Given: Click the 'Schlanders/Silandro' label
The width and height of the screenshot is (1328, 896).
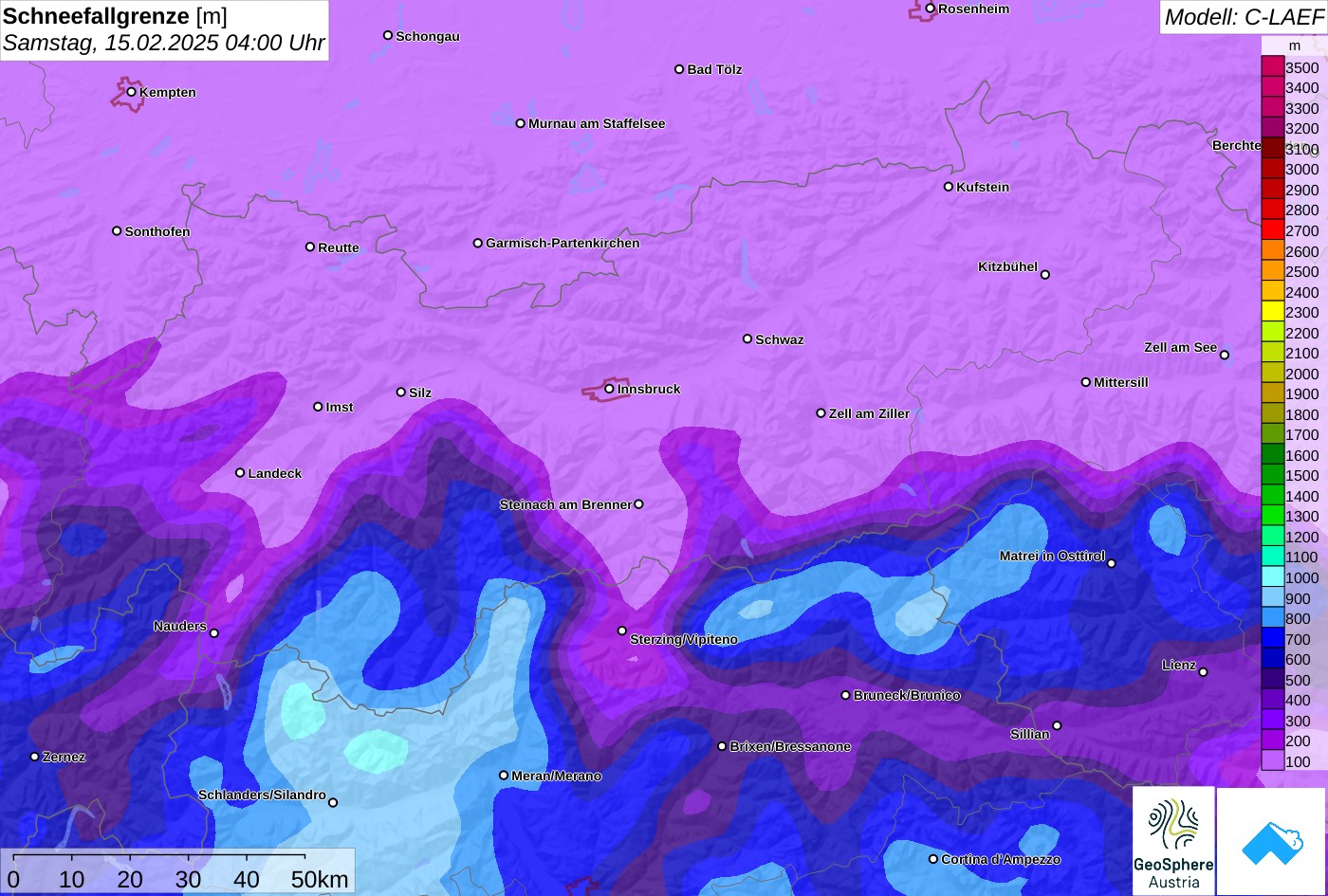Looking at the screenshot, I should [x=262, y=795].
